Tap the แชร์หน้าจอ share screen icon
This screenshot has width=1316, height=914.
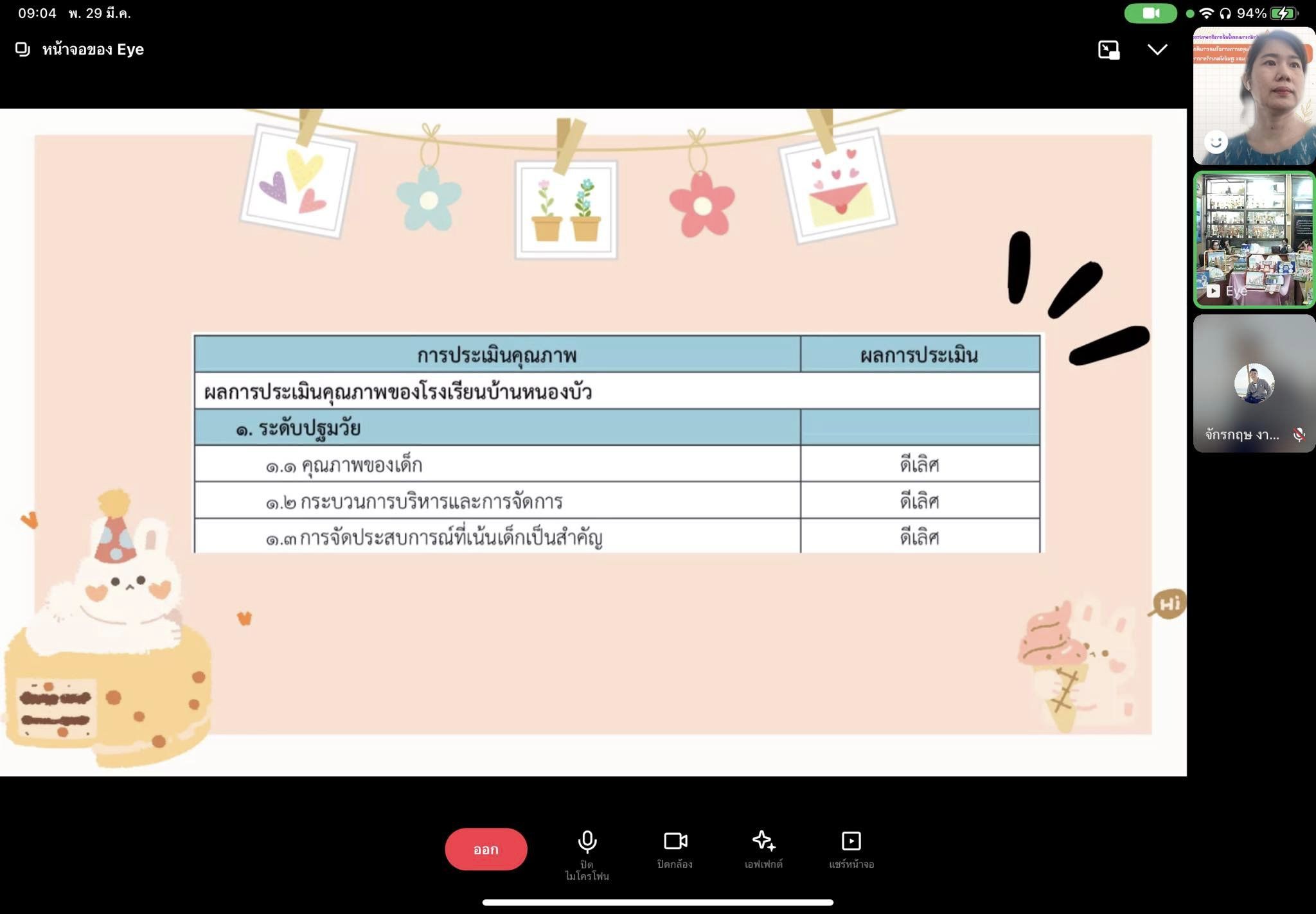tap(851, 841)
